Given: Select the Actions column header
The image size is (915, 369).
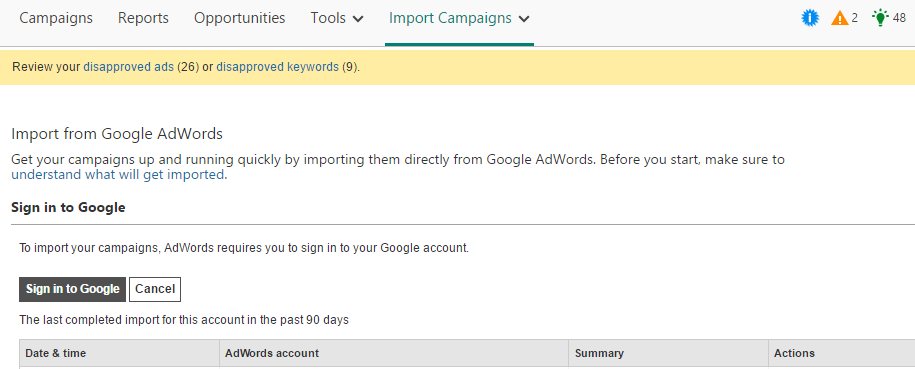Looking at the screenshot, I should (841, 353).
